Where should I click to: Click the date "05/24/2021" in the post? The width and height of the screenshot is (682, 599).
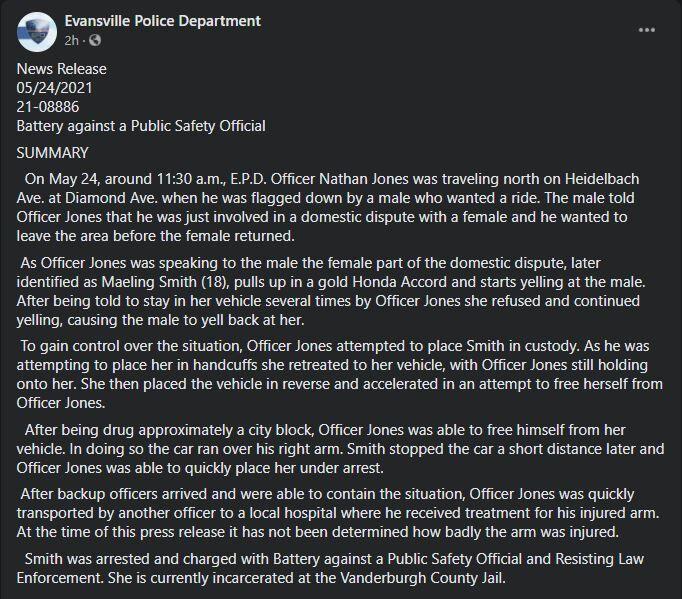click(x=54, y=88)
